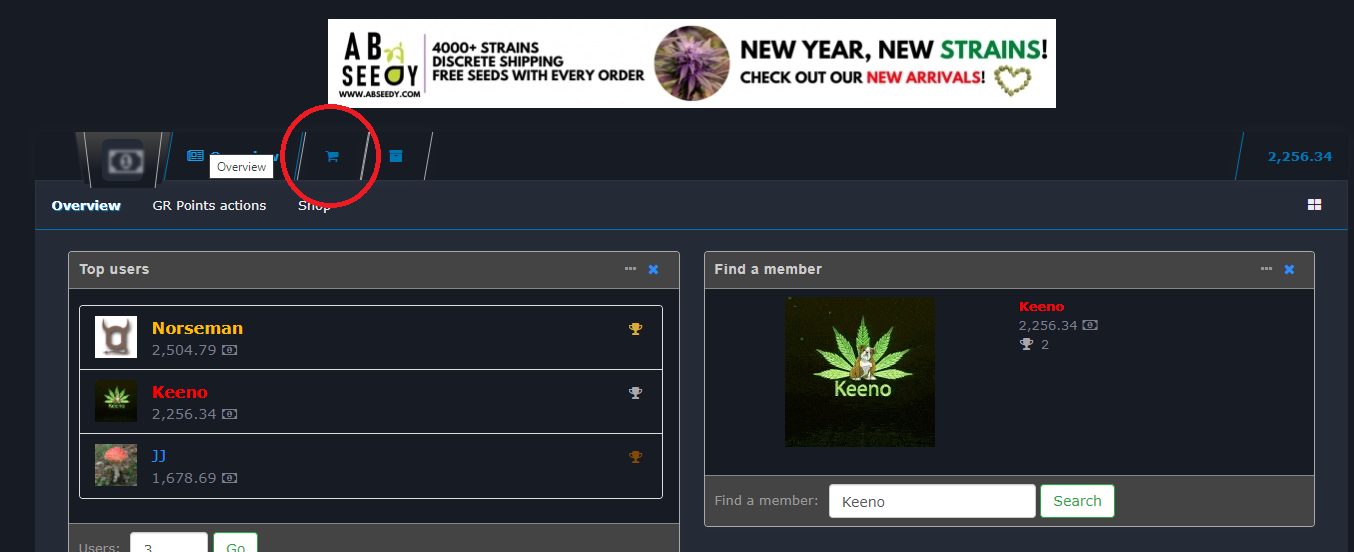Click JJ's bronze trophy icon
The height and width of the screenshot is (552, 1354).
pos(635,457)
